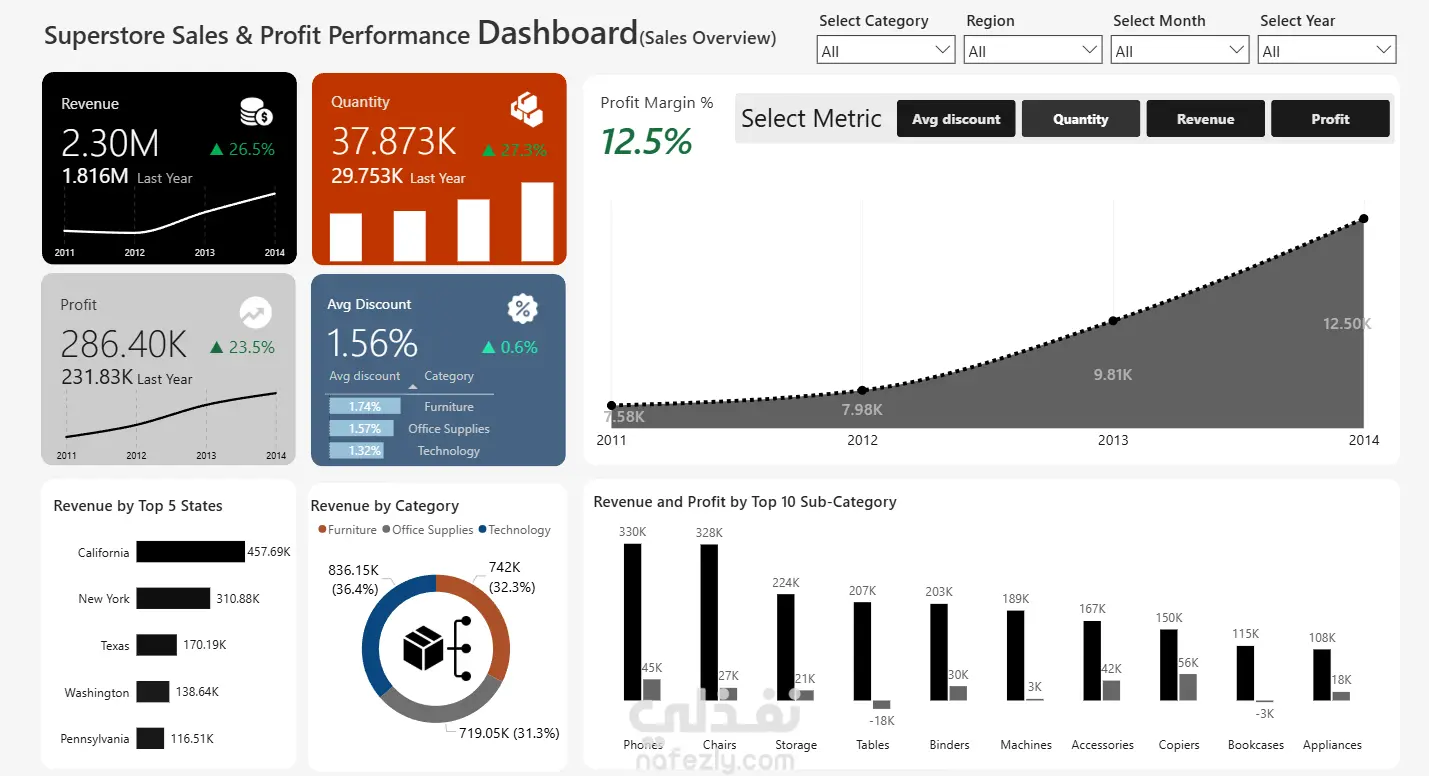This screenshot has width=1429, height=776.
Task: Click the Washington revenue bar
Action: pos(153,692)
